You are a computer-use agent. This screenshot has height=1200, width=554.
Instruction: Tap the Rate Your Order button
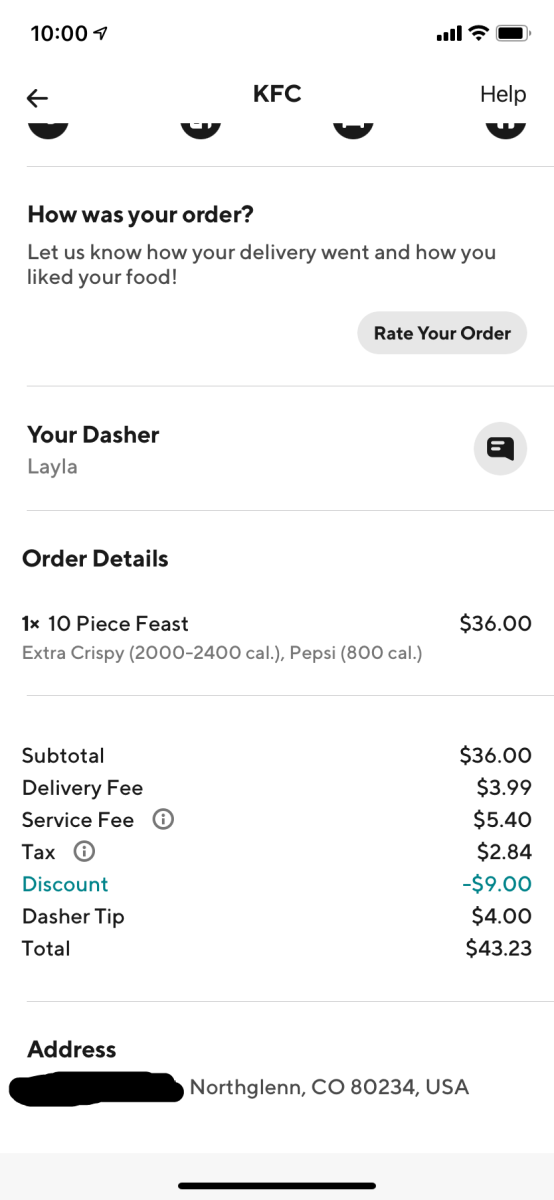442,333
